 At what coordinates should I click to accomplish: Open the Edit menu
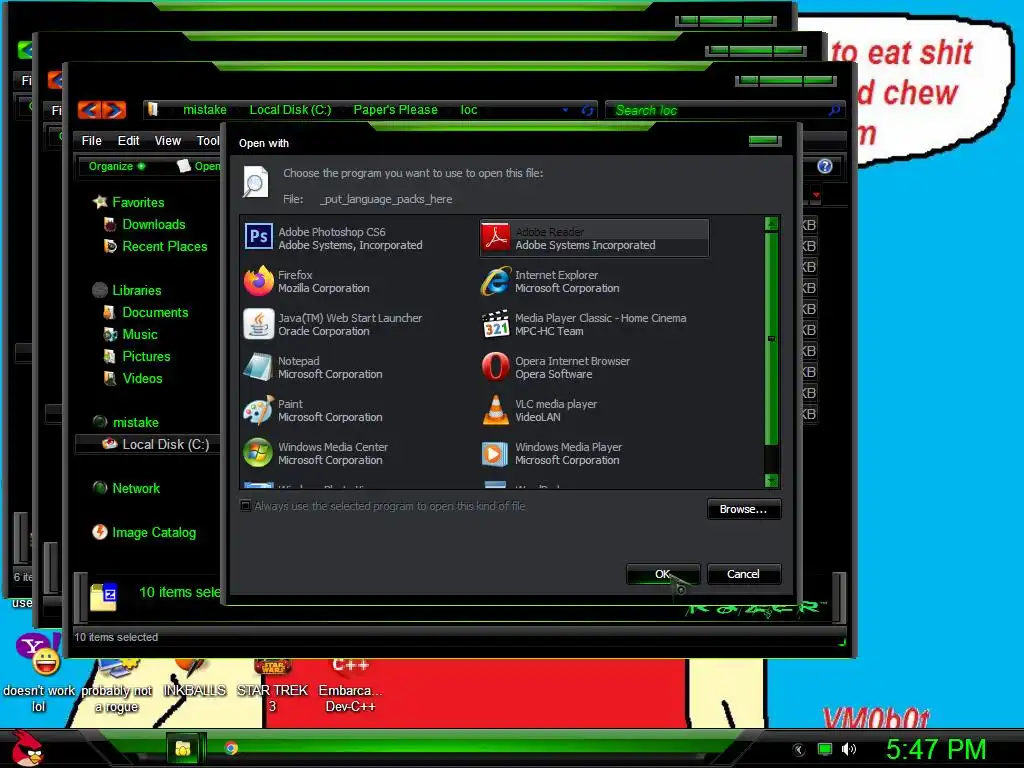coord(128,140)
